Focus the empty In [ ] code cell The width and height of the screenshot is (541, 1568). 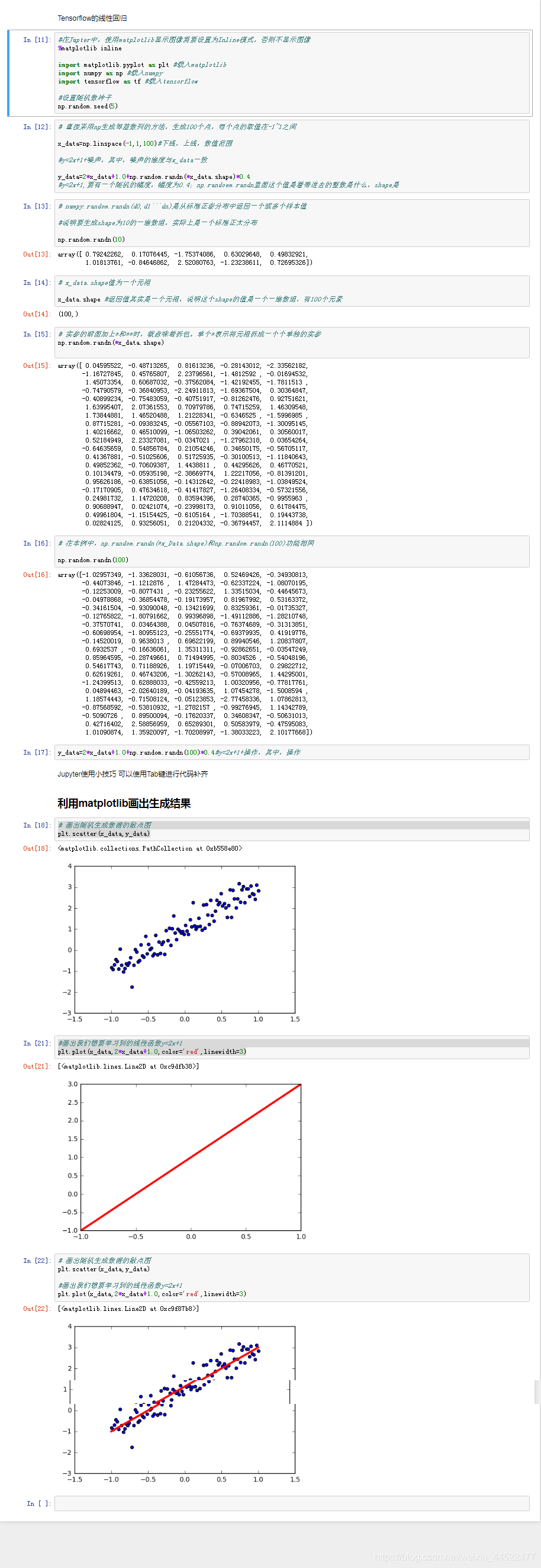click(x=292, y=1503)
